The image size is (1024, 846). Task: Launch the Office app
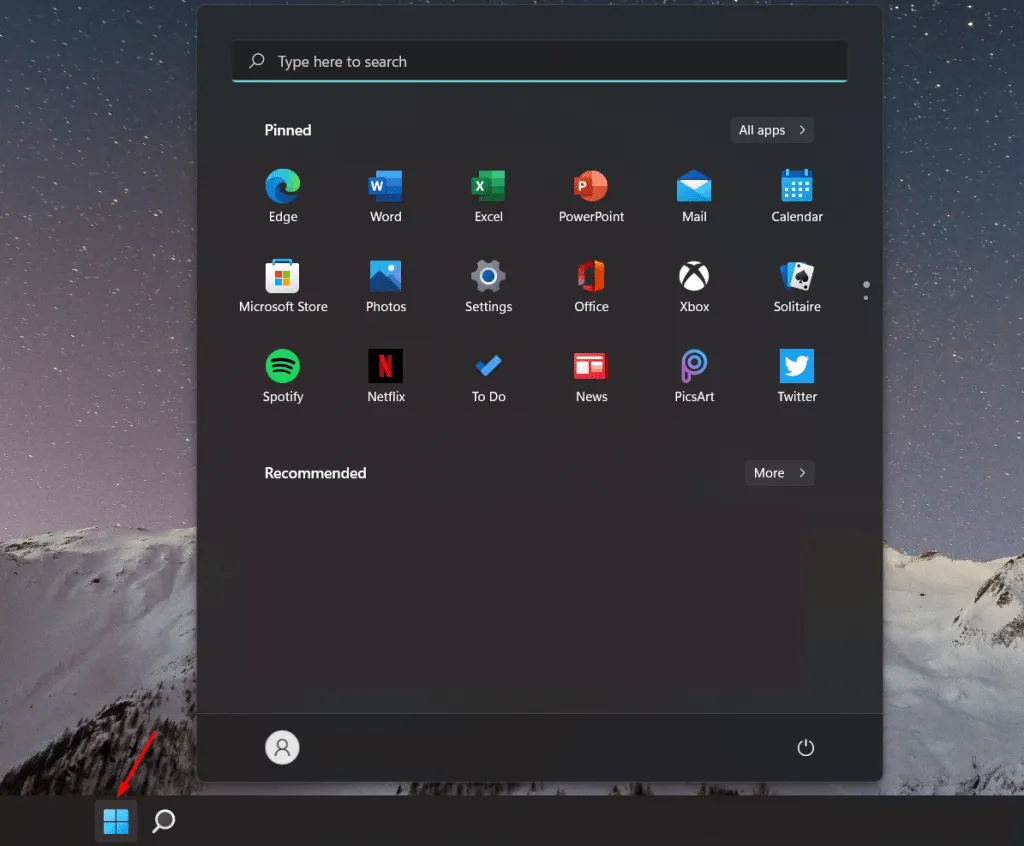point(591,285)
